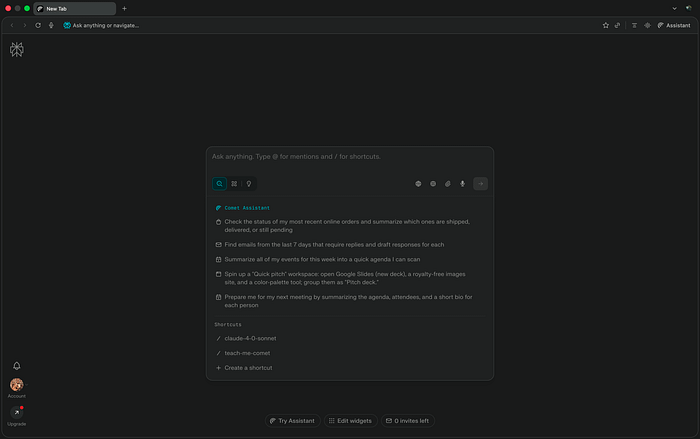Open the tab list dropdown chevron
The height and width of the screenshot is (439, 700).
(x=689, y=8)
